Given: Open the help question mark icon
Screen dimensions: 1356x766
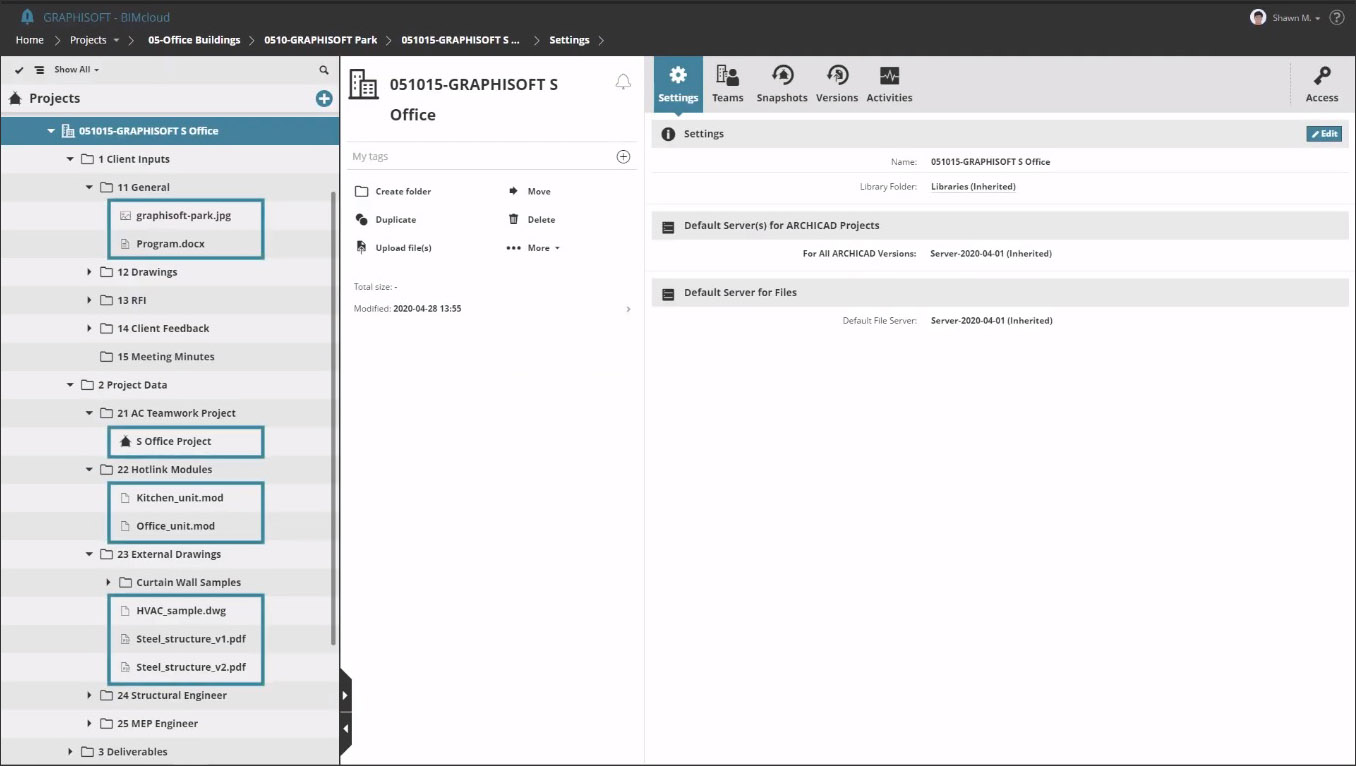Looking at the screenshot, I should click(x=1336, y=18).
